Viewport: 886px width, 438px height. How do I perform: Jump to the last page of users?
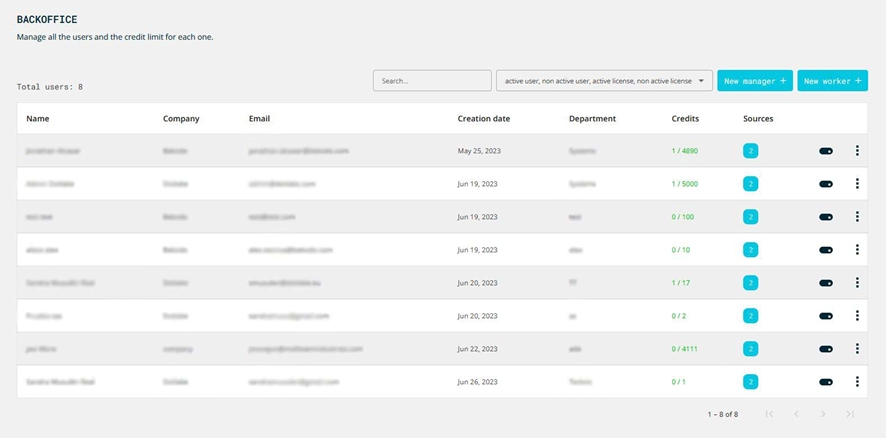pyautogui.click(x=850, y=414)
